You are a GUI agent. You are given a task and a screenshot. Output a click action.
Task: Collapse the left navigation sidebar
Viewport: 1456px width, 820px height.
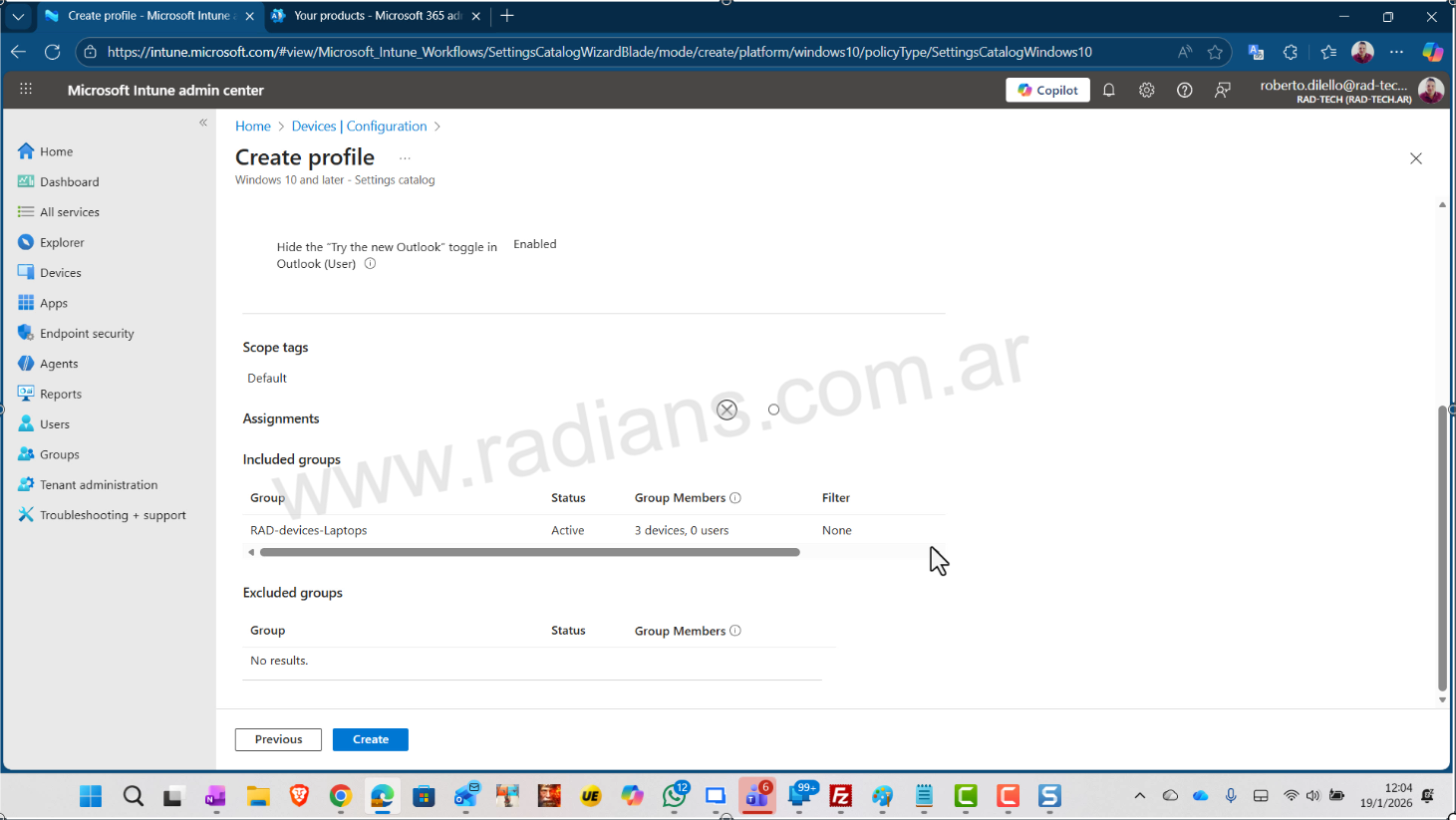point(203,123)
